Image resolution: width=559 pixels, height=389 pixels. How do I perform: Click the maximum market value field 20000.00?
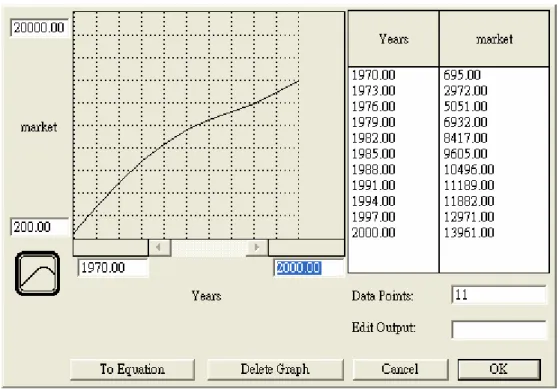point(39,28)
